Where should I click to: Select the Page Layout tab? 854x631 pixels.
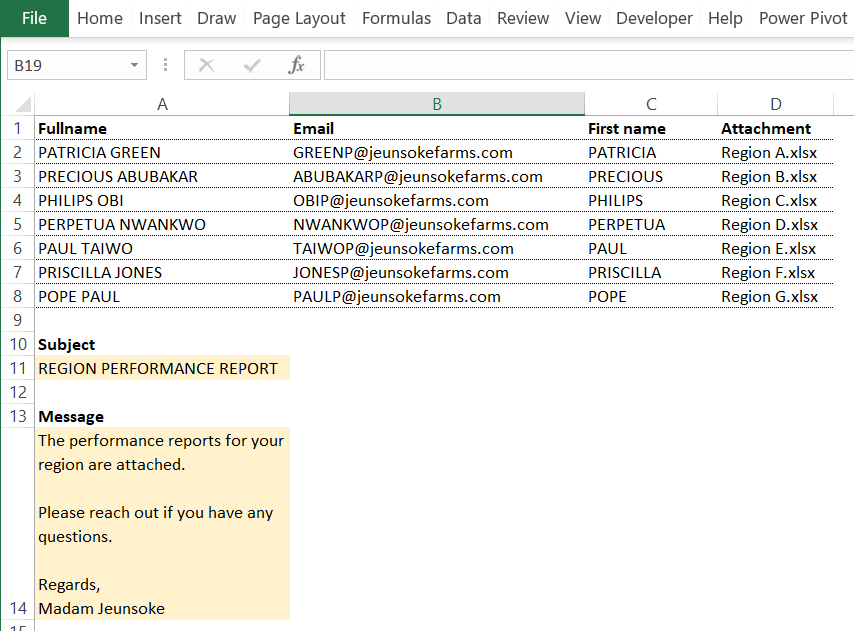pyautogui.click(x=299, y=18)
